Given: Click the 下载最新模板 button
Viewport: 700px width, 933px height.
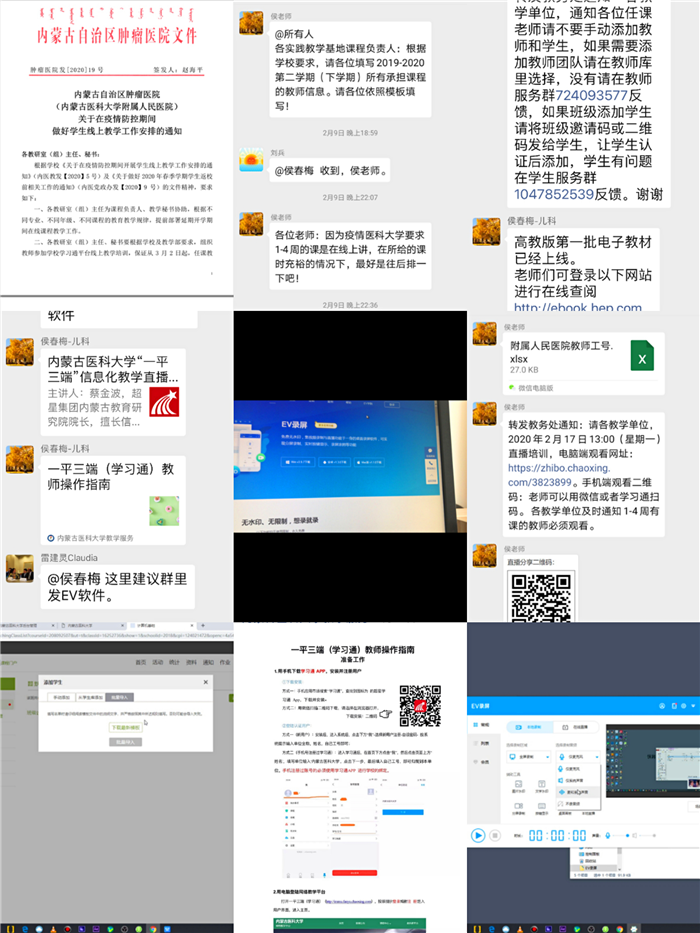Looking at the screenshot, I should pyautogui.click(x=126, y=728).
